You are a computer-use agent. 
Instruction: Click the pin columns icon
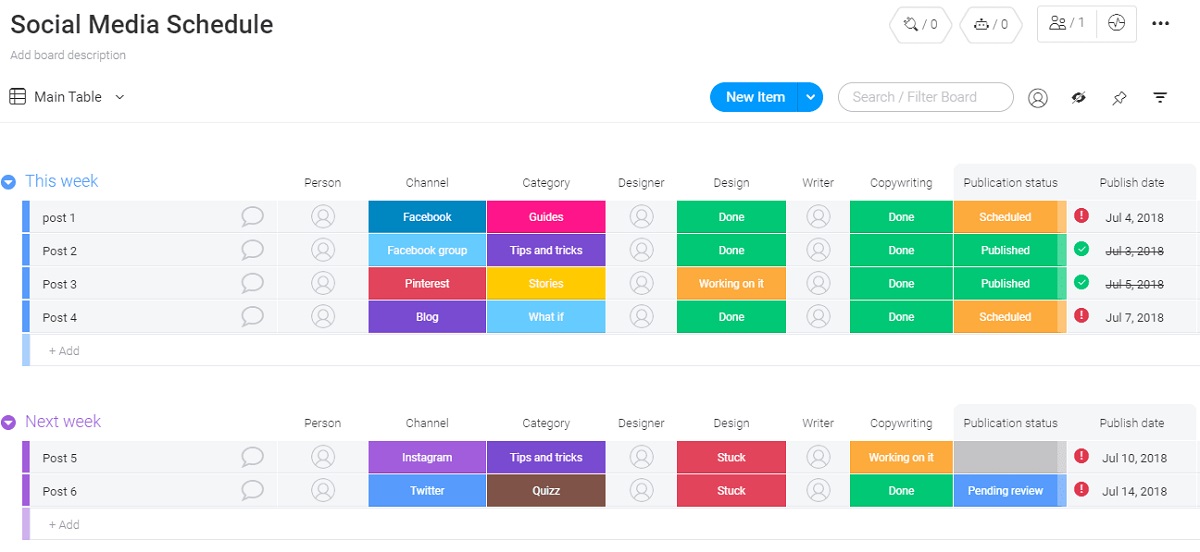coord(1119,98)
